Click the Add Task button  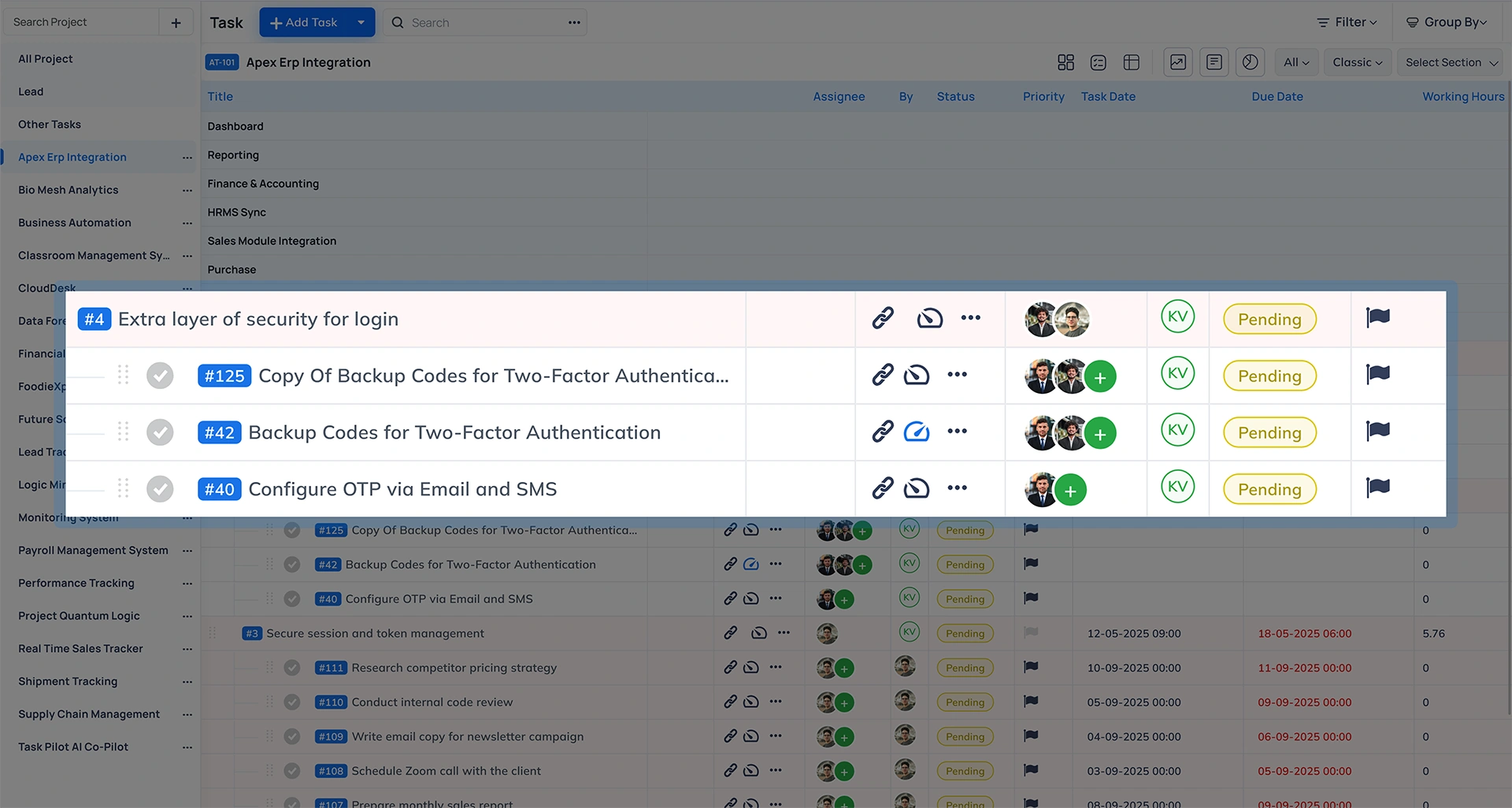pos(304,23)
